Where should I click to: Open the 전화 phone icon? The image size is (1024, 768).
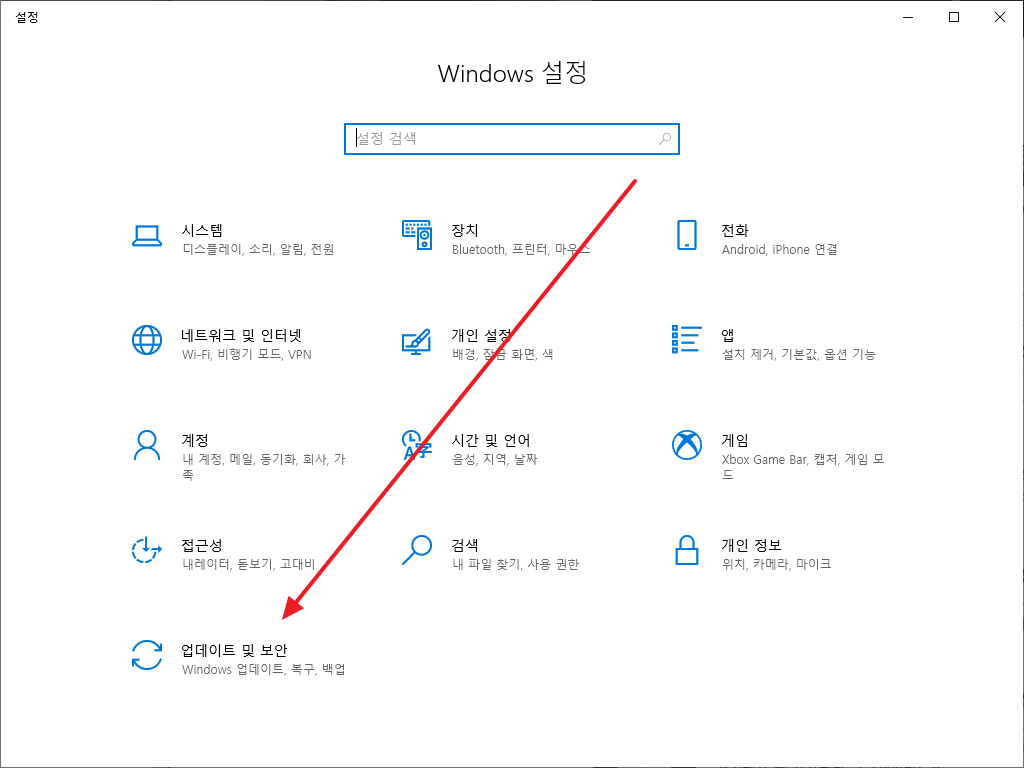coord(686,235)
